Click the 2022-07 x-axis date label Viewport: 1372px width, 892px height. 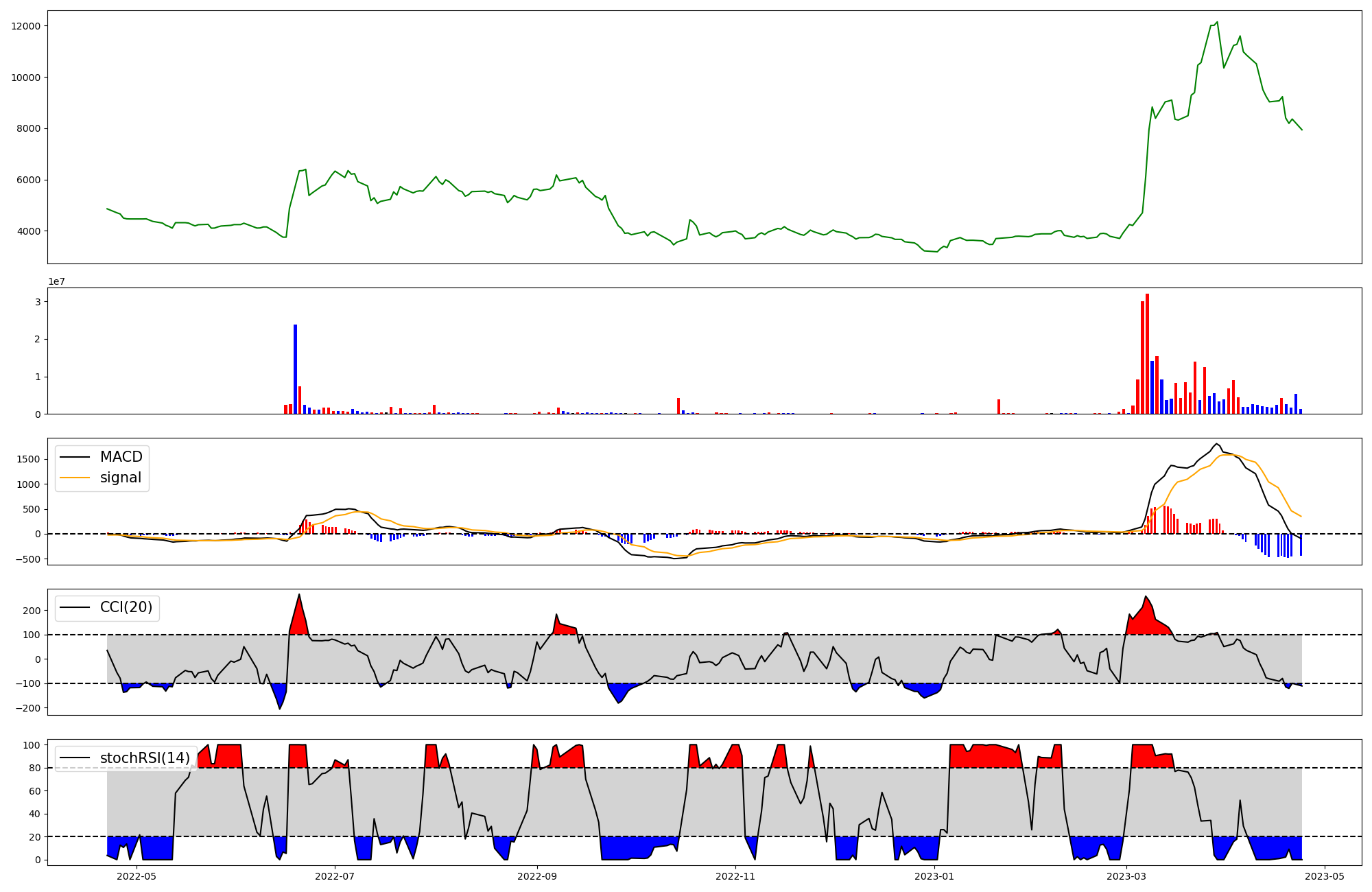[x=335, y=876]
